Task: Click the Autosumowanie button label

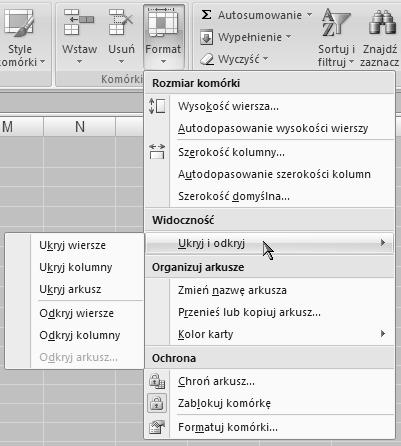Action: (x=260, y=15)
